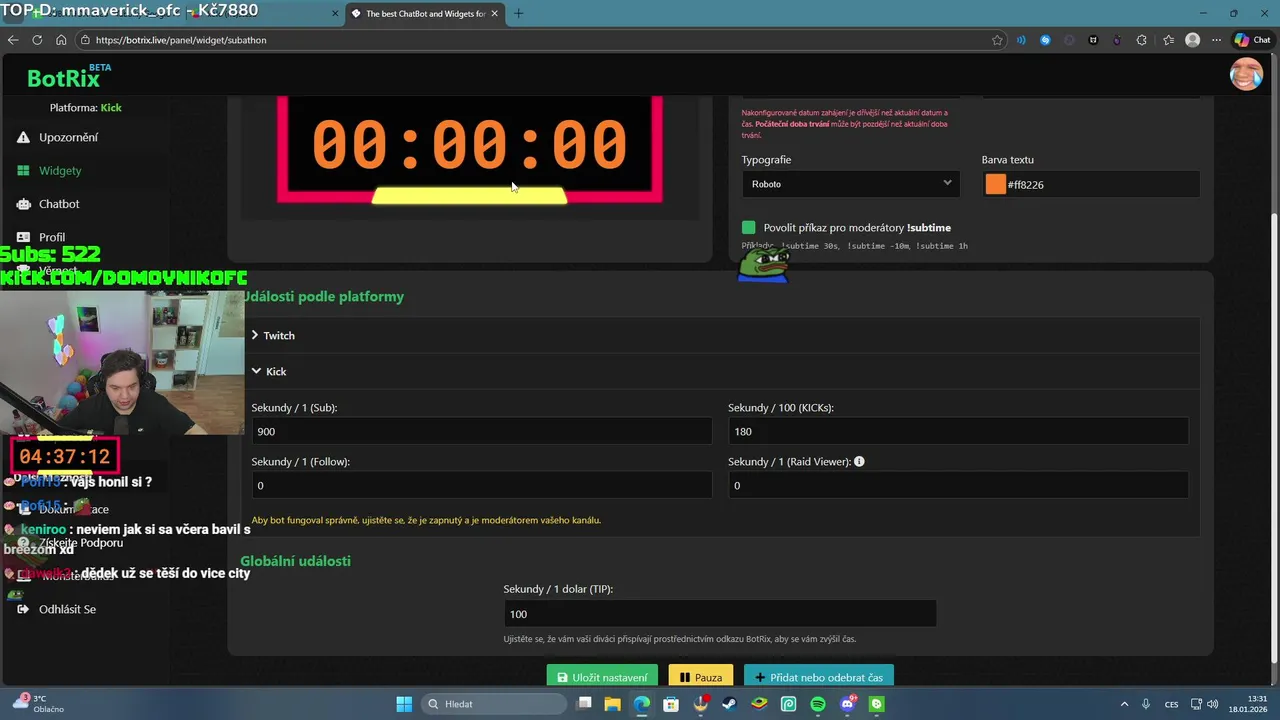Toggle the moderator !subtime command checkbox
This screenshot has width=1280, height=720.
click(749, 228)
